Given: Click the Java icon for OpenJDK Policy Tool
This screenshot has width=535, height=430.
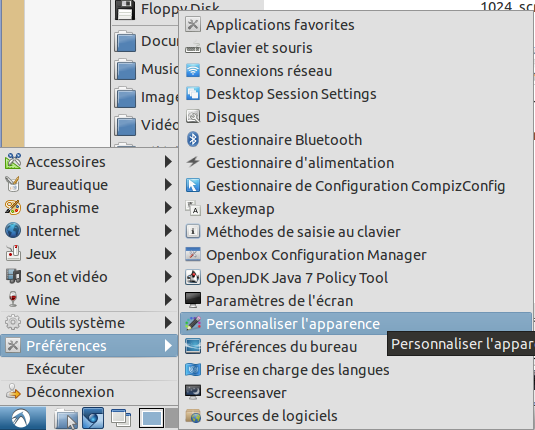Looking at the screenshot, I should (x=193, y=277).
